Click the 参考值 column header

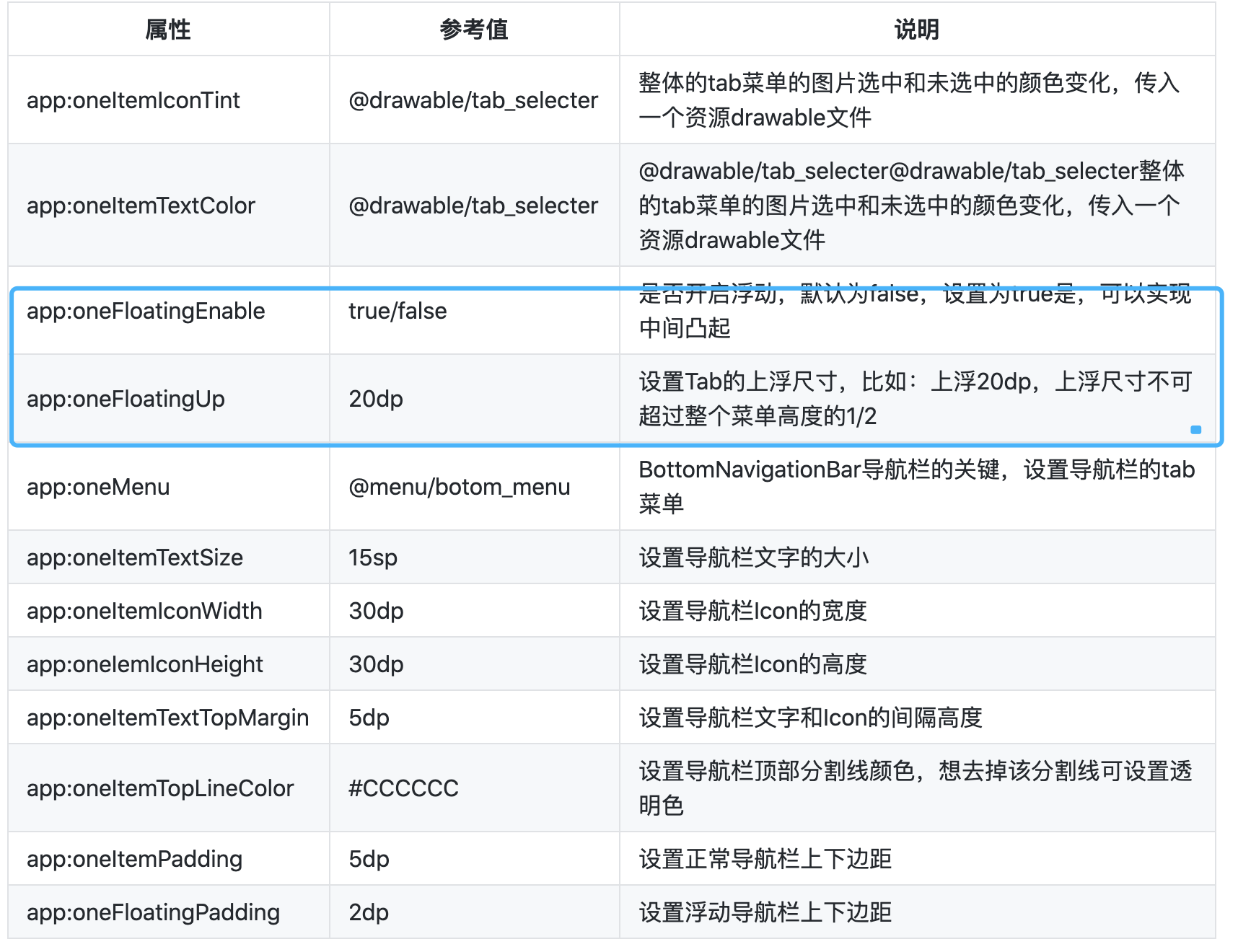pyautogui.click(x=474, y=30)
